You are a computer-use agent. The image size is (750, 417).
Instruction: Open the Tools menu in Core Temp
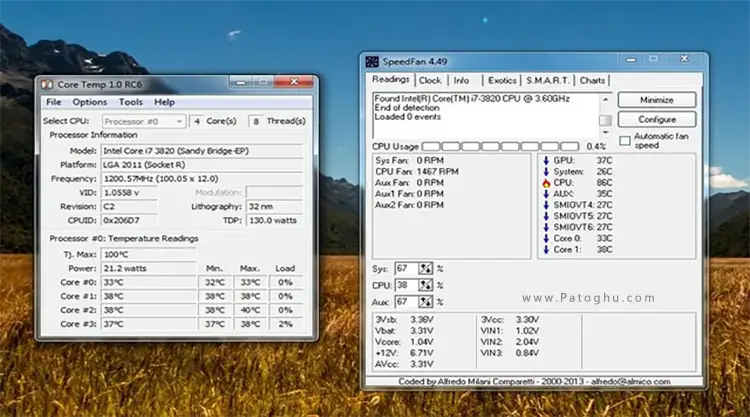pos(131,102)
